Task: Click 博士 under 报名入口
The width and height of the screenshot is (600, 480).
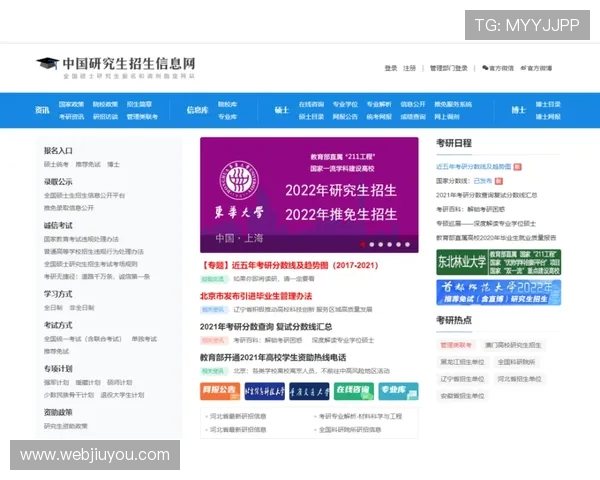Action: [x=113, y=164]
